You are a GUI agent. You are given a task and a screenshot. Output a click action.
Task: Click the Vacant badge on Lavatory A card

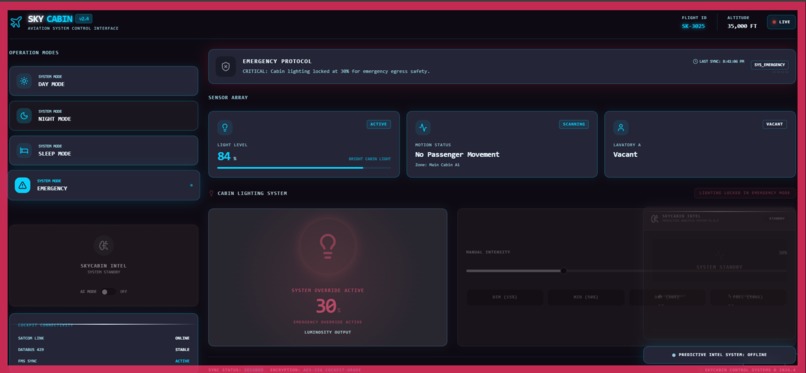[x=774, y=124]
